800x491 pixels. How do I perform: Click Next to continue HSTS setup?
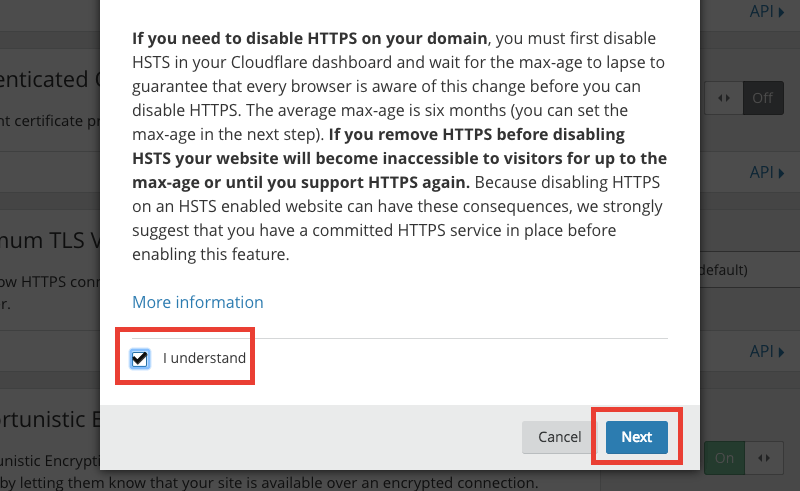coord(637,437)
